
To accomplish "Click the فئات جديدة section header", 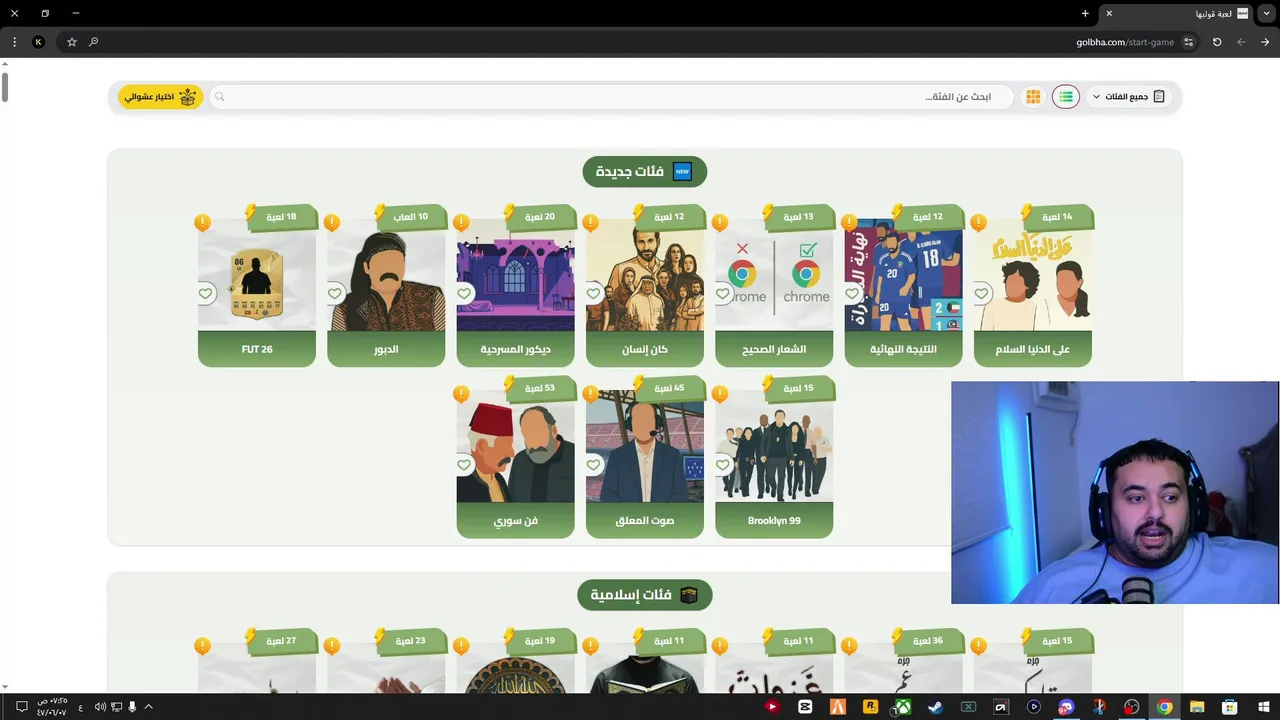I will pos(645,171).
